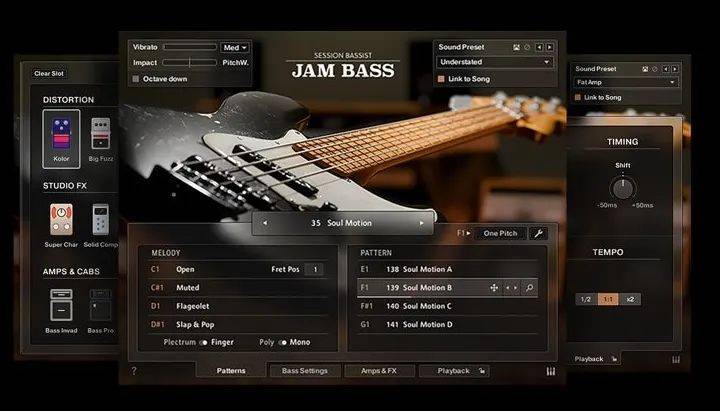Enable the Octave down checkbox
This screenshot has height=411, width=720.
click(x=135, y=79)
